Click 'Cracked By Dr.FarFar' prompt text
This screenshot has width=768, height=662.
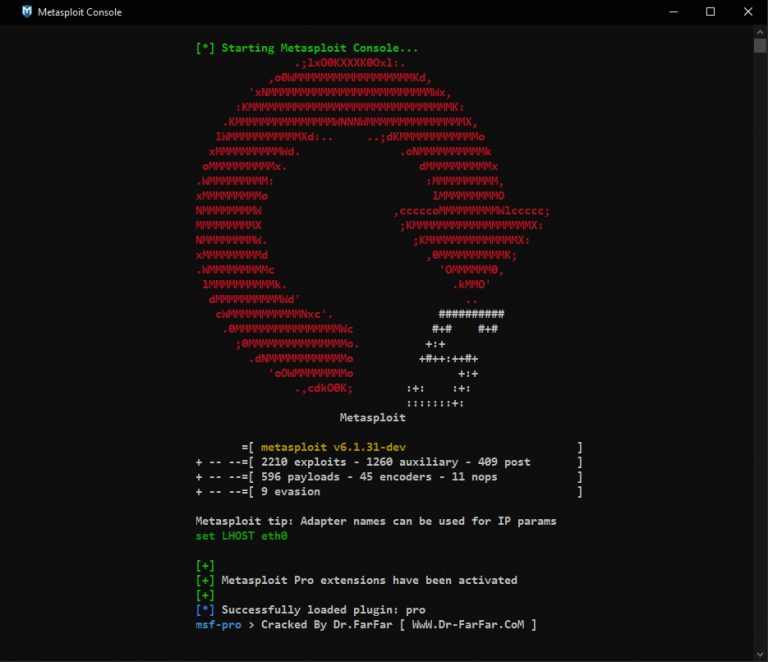point(327,625)
